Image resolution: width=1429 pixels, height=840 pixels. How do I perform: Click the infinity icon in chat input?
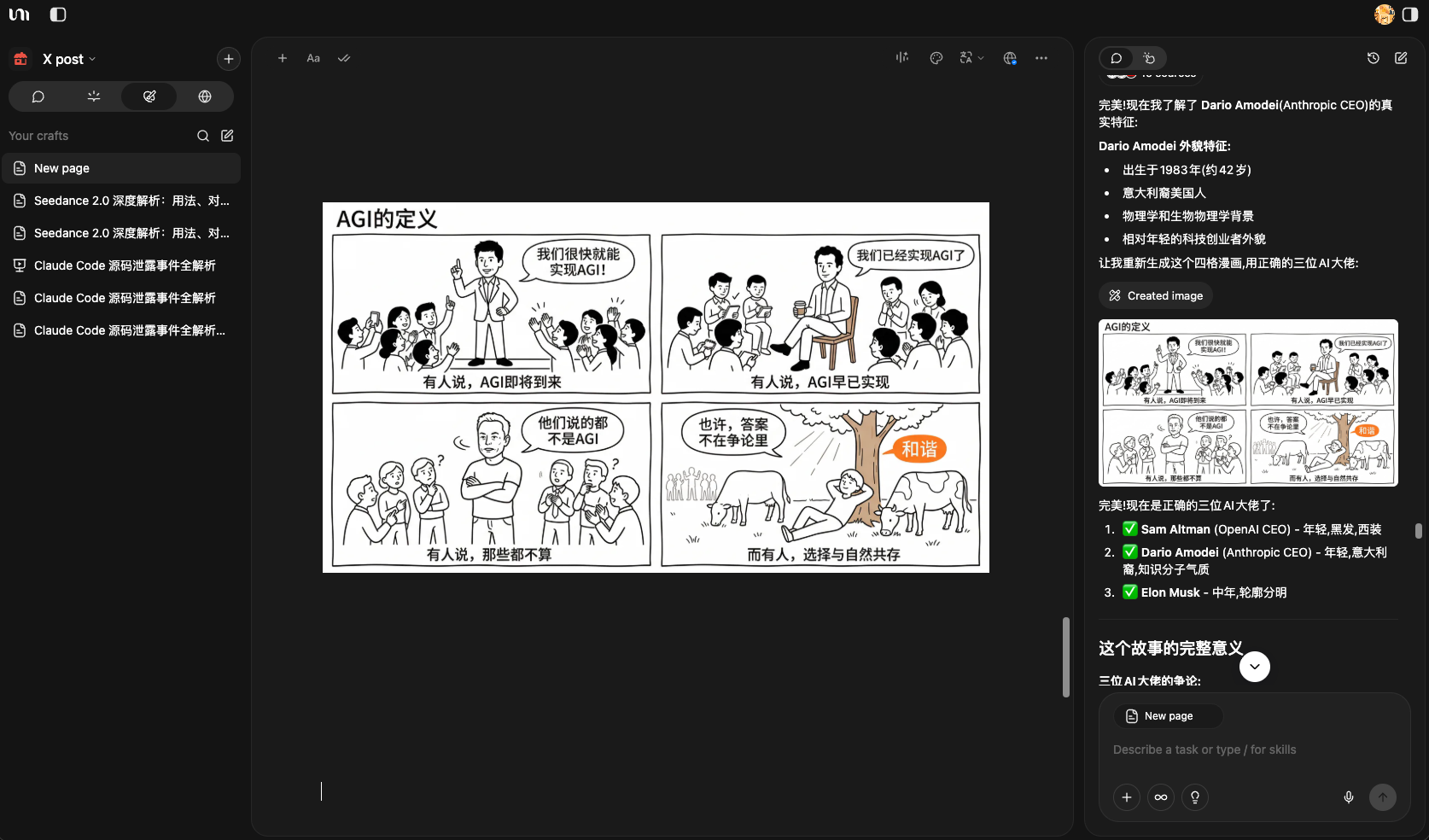tap(1161, 797)
